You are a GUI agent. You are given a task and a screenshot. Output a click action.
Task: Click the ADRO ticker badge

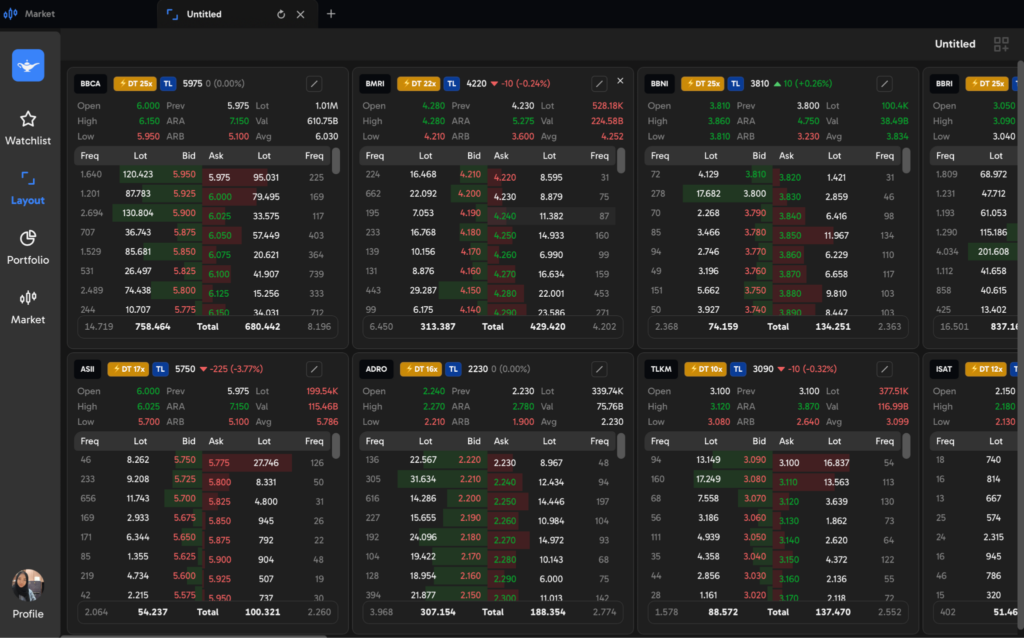point(376,369)
